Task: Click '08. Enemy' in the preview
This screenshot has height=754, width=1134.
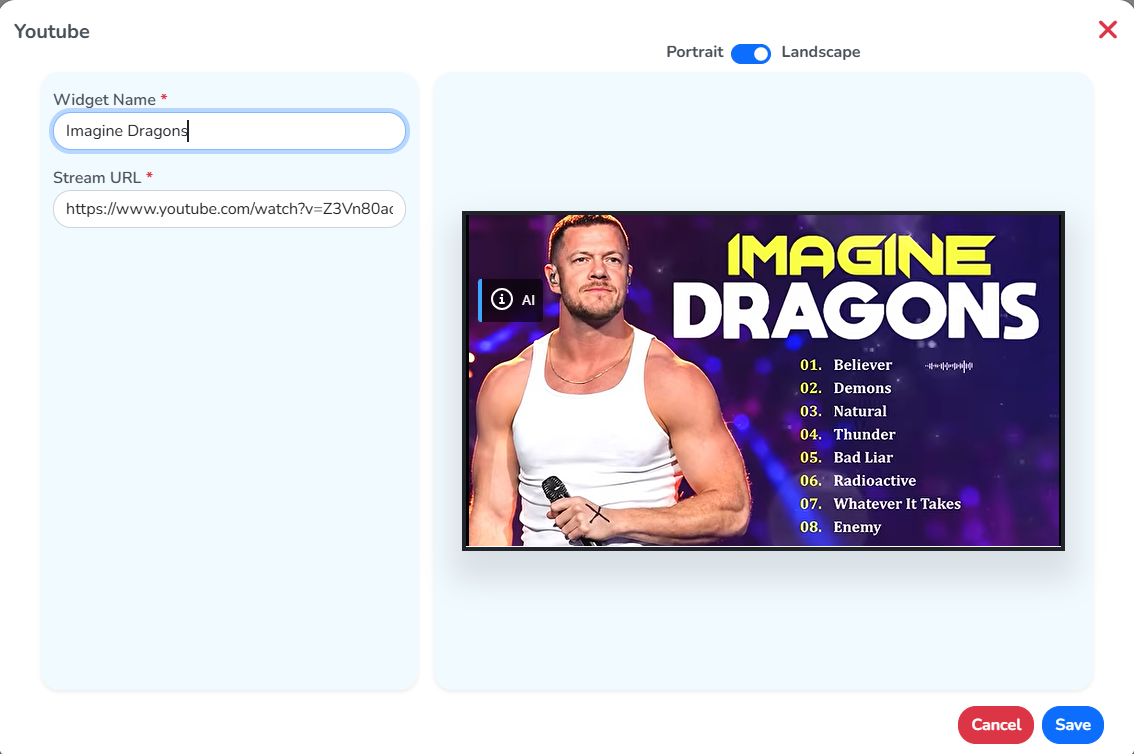Action: 840,527
